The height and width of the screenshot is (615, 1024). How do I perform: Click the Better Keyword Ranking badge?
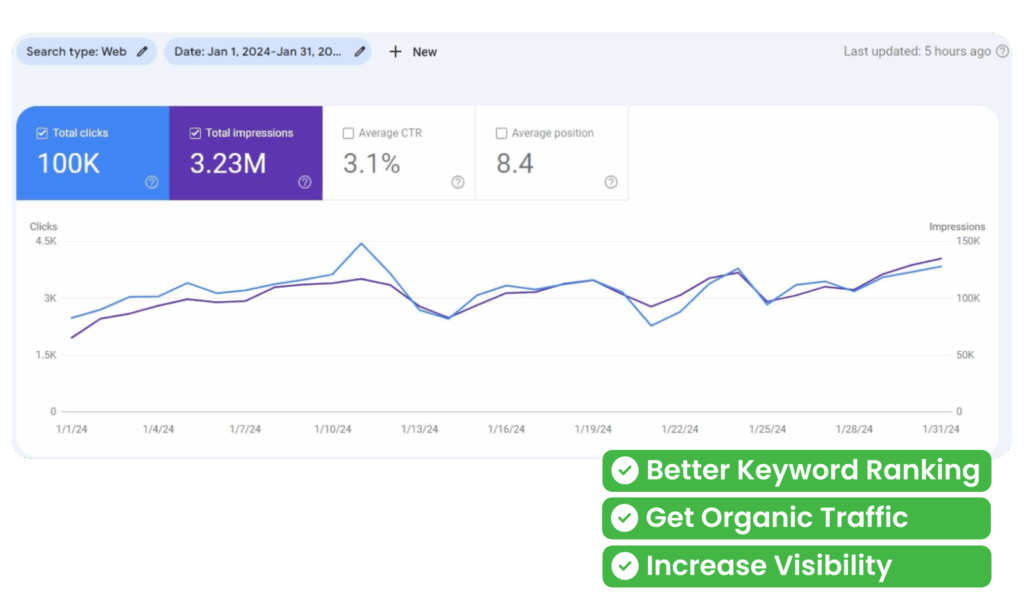tap(796, 471)
